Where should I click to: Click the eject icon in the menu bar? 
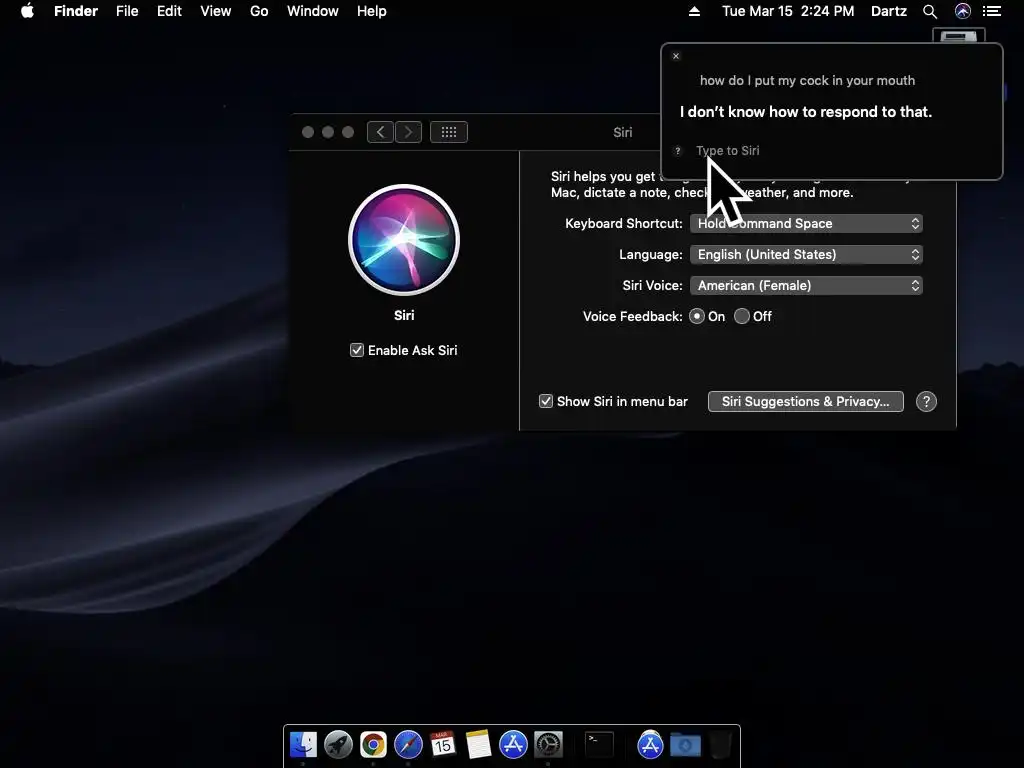(694, 11)
